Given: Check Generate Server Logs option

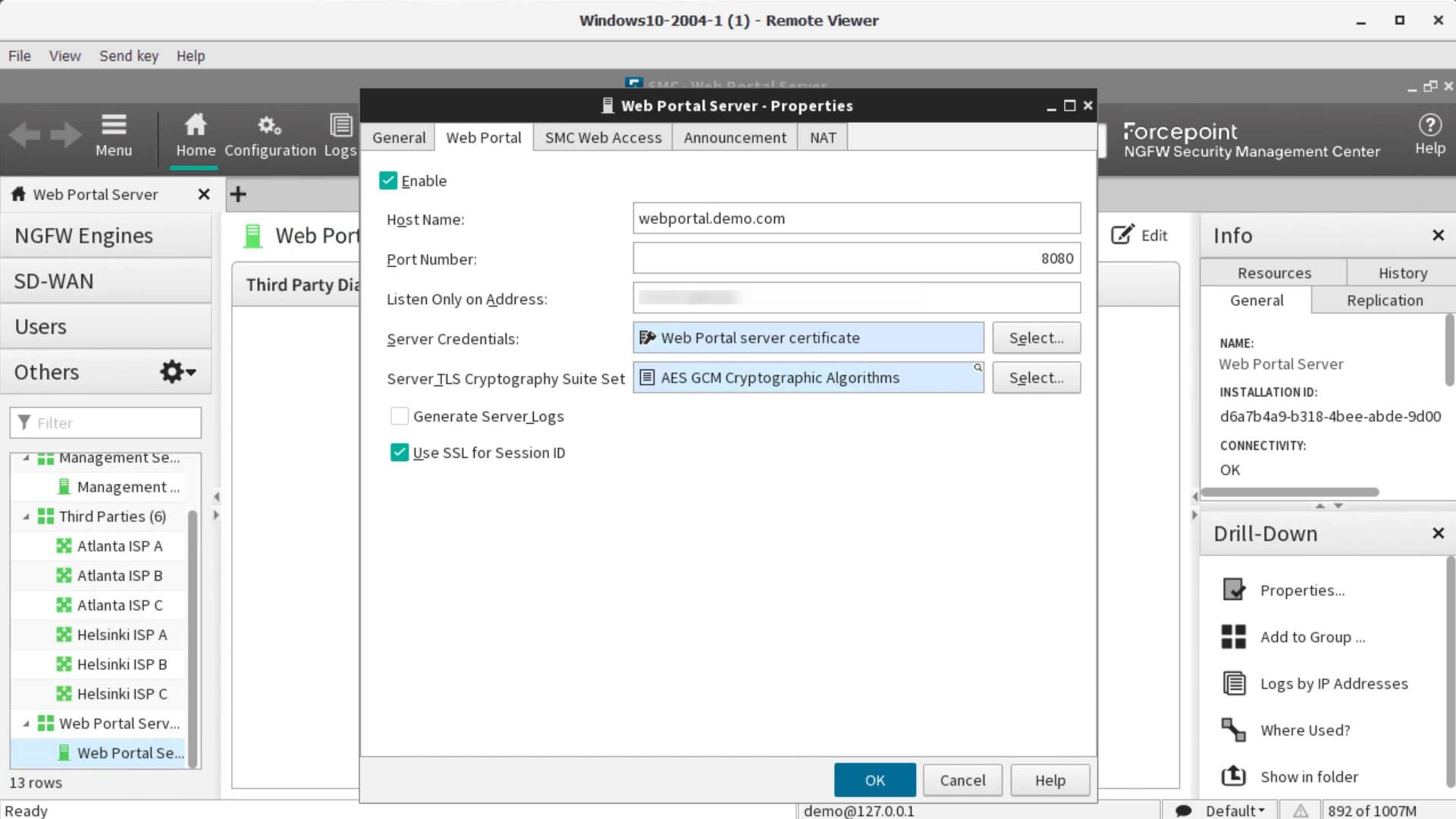Looking at the screenshot, I should 400,416.
